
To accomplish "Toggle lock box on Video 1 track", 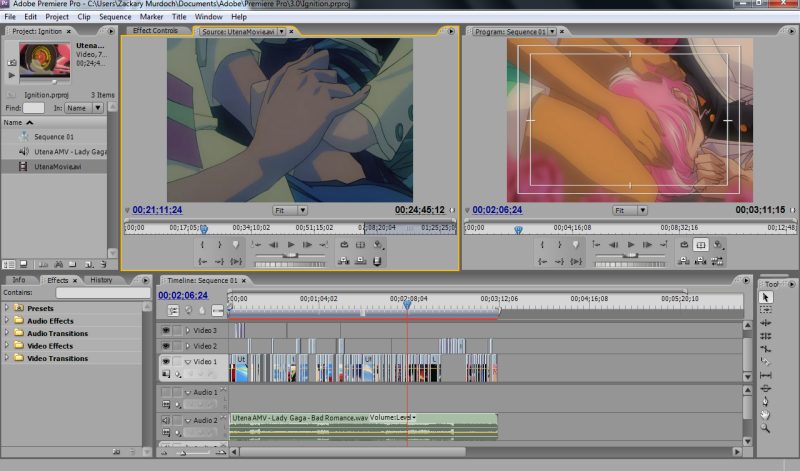I will click(177, 361).
